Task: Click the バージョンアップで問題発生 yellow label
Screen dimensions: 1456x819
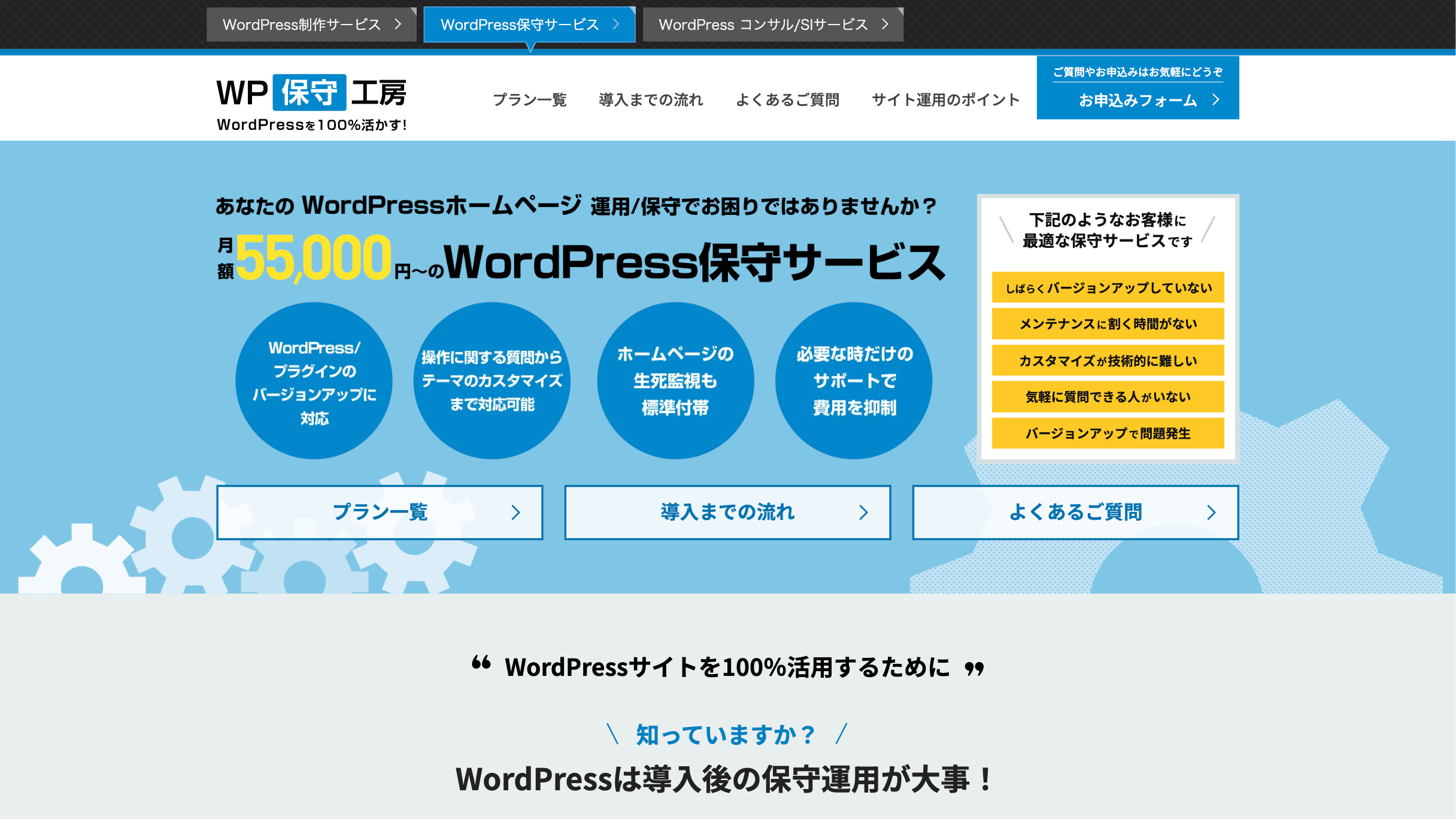Action: (1108, 433)
